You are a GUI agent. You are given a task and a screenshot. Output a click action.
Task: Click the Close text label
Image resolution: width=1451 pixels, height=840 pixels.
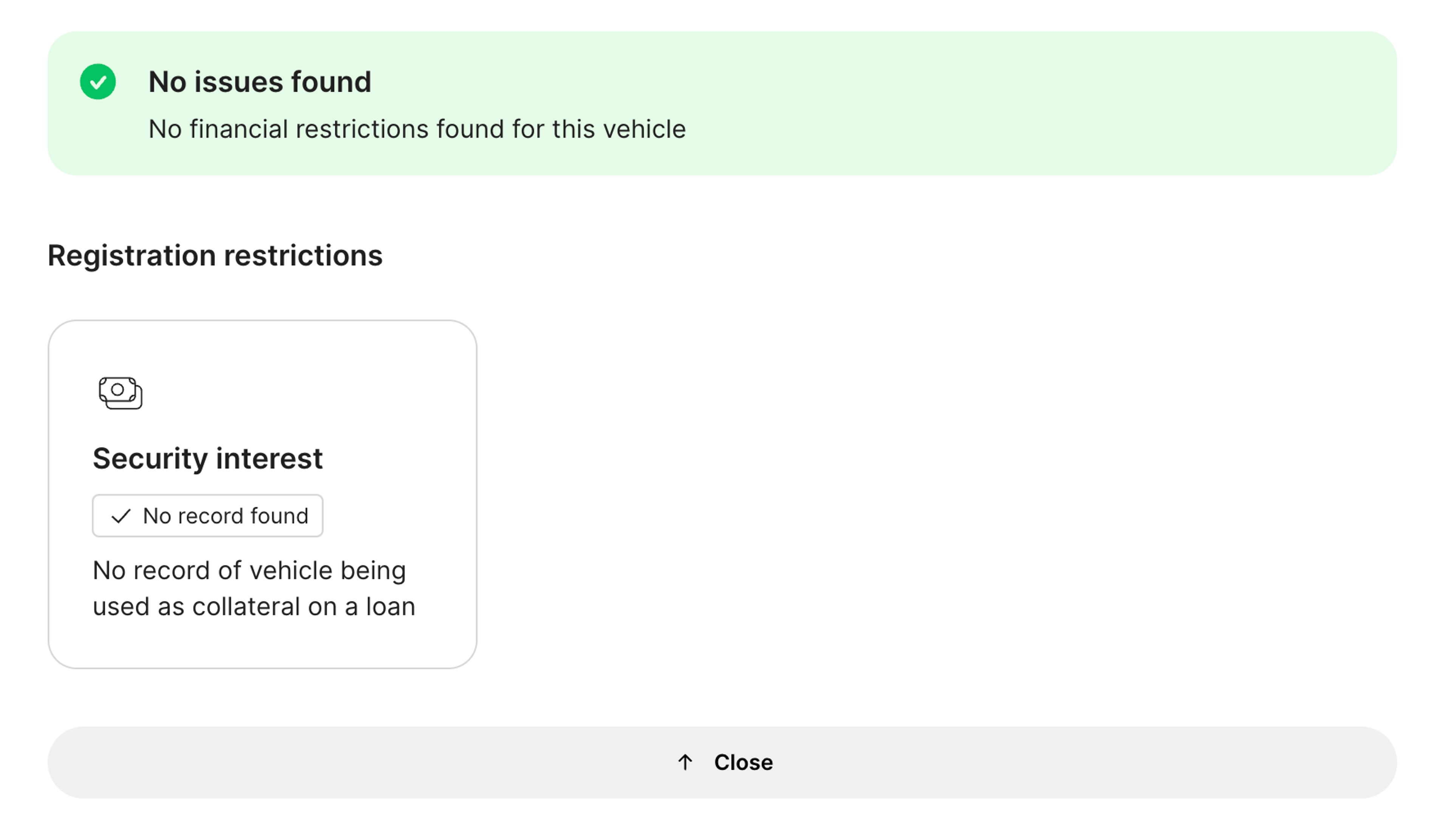point(743,762)
